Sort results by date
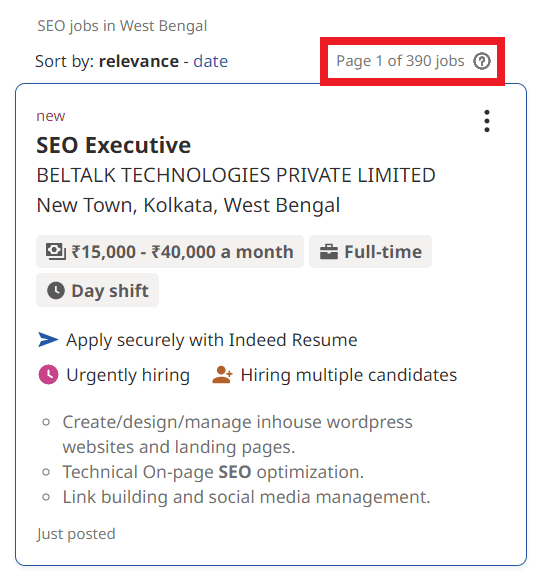546x575 pixels. (210, 61)
